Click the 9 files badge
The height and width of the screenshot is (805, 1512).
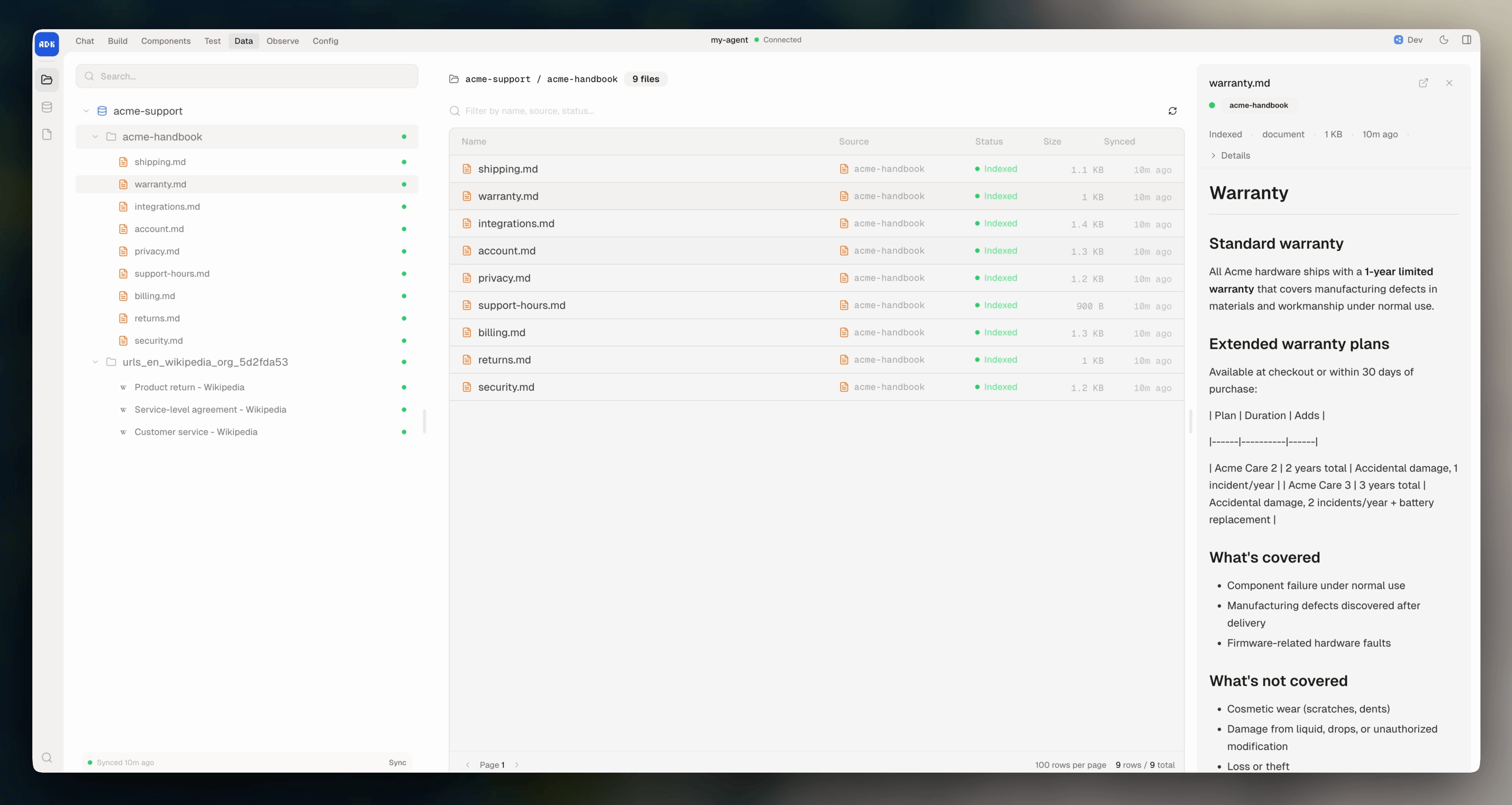[x=646, y=79]
